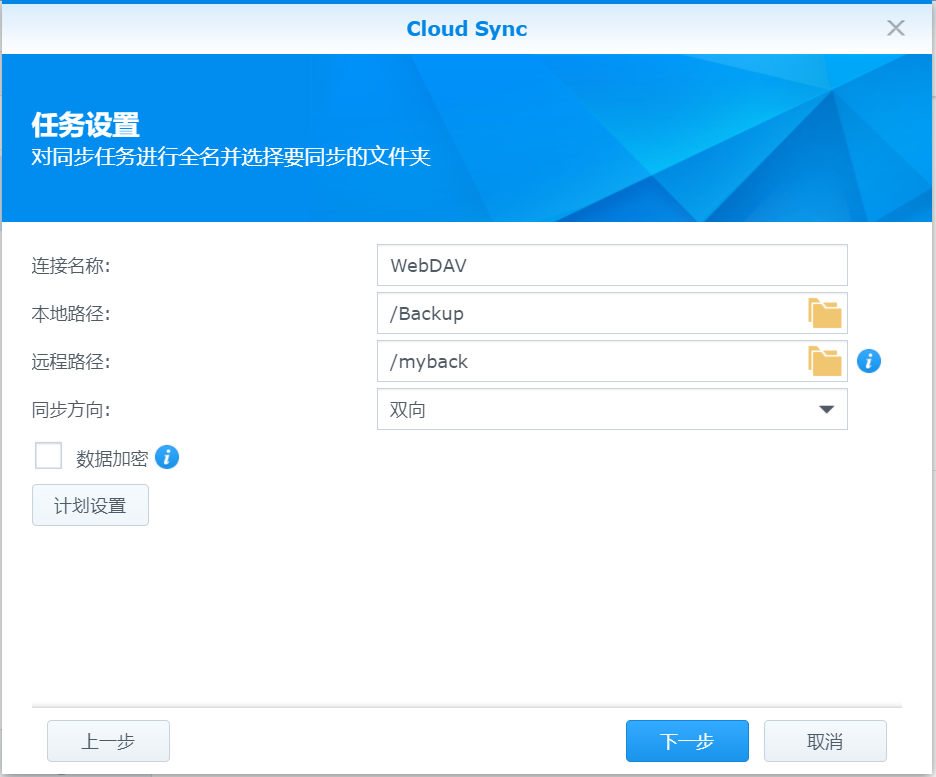Image resolution: width=936 pixels, height=777 pixels.
Task: Enable the data encryption checkbox
Action: click(49, 457)
